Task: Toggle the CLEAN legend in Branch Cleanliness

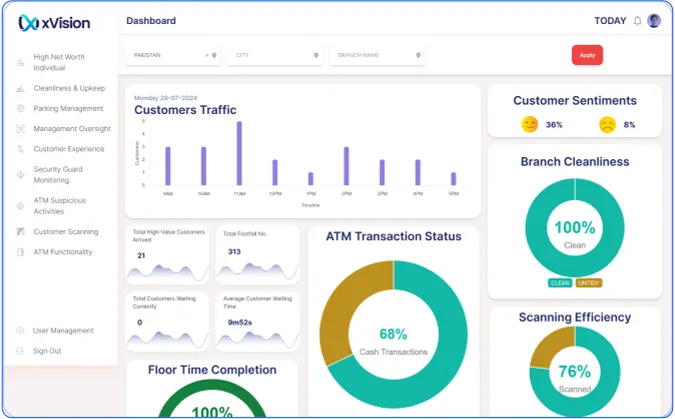Action: pyautogui.click(x=560, y=283)
